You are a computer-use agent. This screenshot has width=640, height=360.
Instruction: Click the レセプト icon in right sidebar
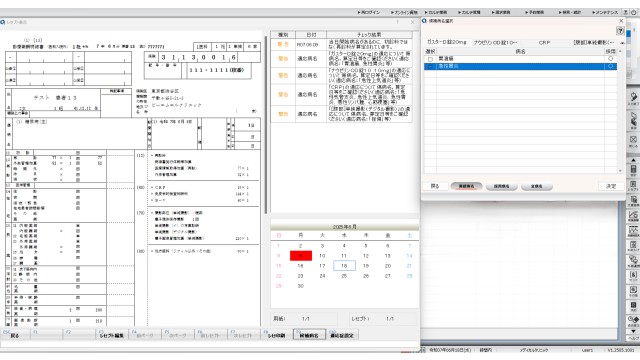click(633, 186)
